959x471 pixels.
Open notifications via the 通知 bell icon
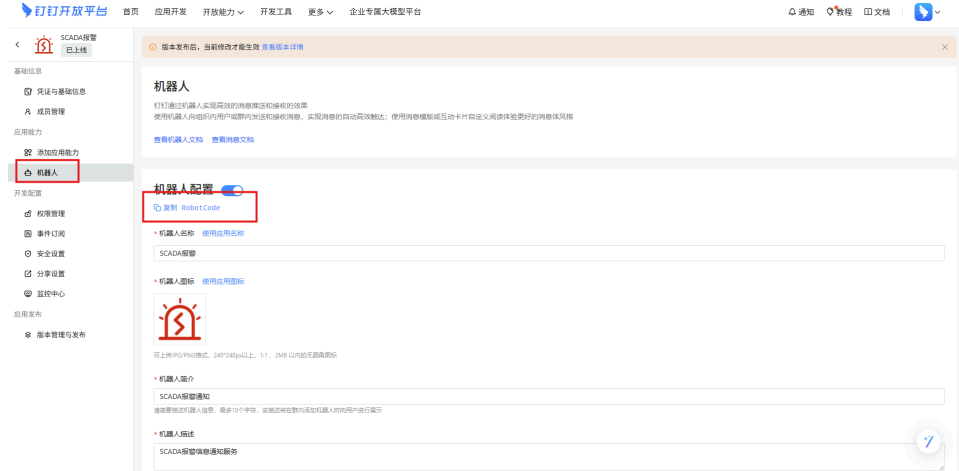[x=793, y=12]
